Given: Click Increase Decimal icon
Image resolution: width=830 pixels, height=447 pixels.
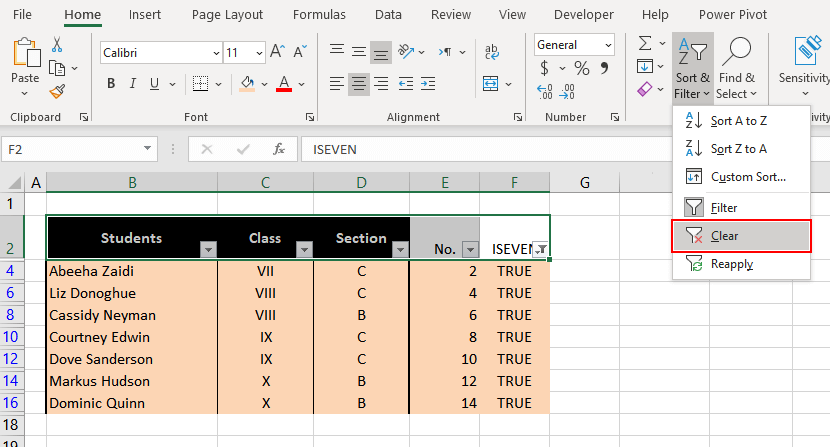Looking at the screenshot, I should [x=545, y=92].
